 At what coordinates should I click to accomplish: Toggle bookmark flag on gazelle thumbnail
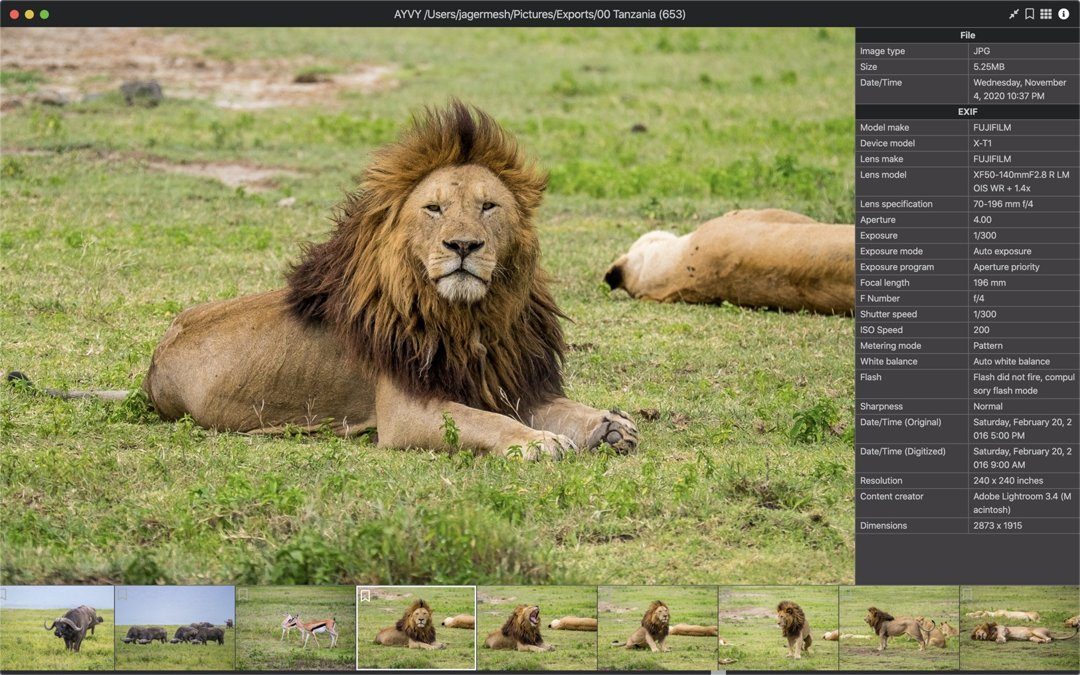click(x=243, y=594)
